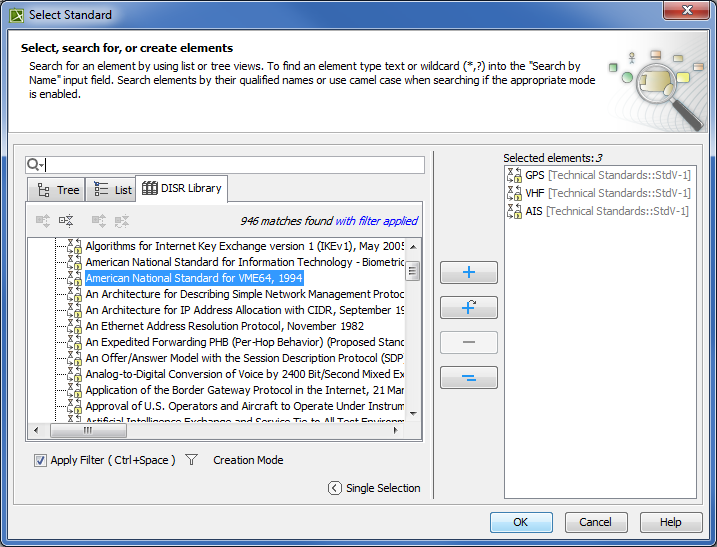
Task: Follow the 'with filter applied' link
Action: pyautogui.click(x=376, y=221)
